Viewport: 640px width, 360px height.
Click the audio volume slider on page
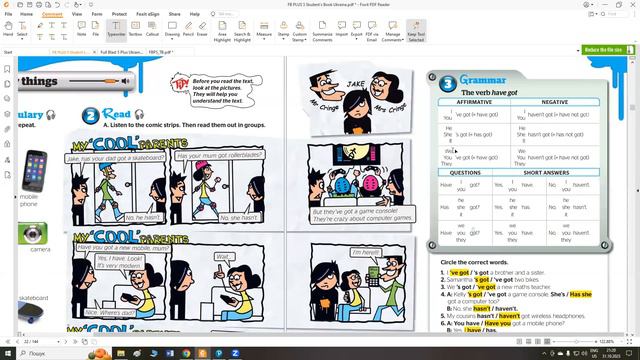94,81
